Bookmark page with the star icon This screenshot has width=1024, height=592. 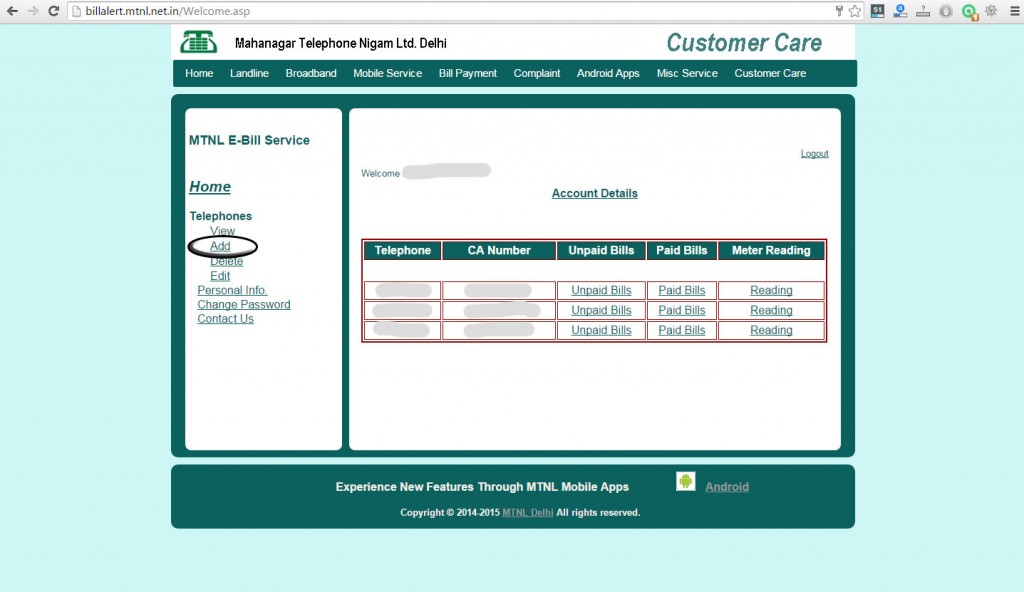tap(855, 11)
